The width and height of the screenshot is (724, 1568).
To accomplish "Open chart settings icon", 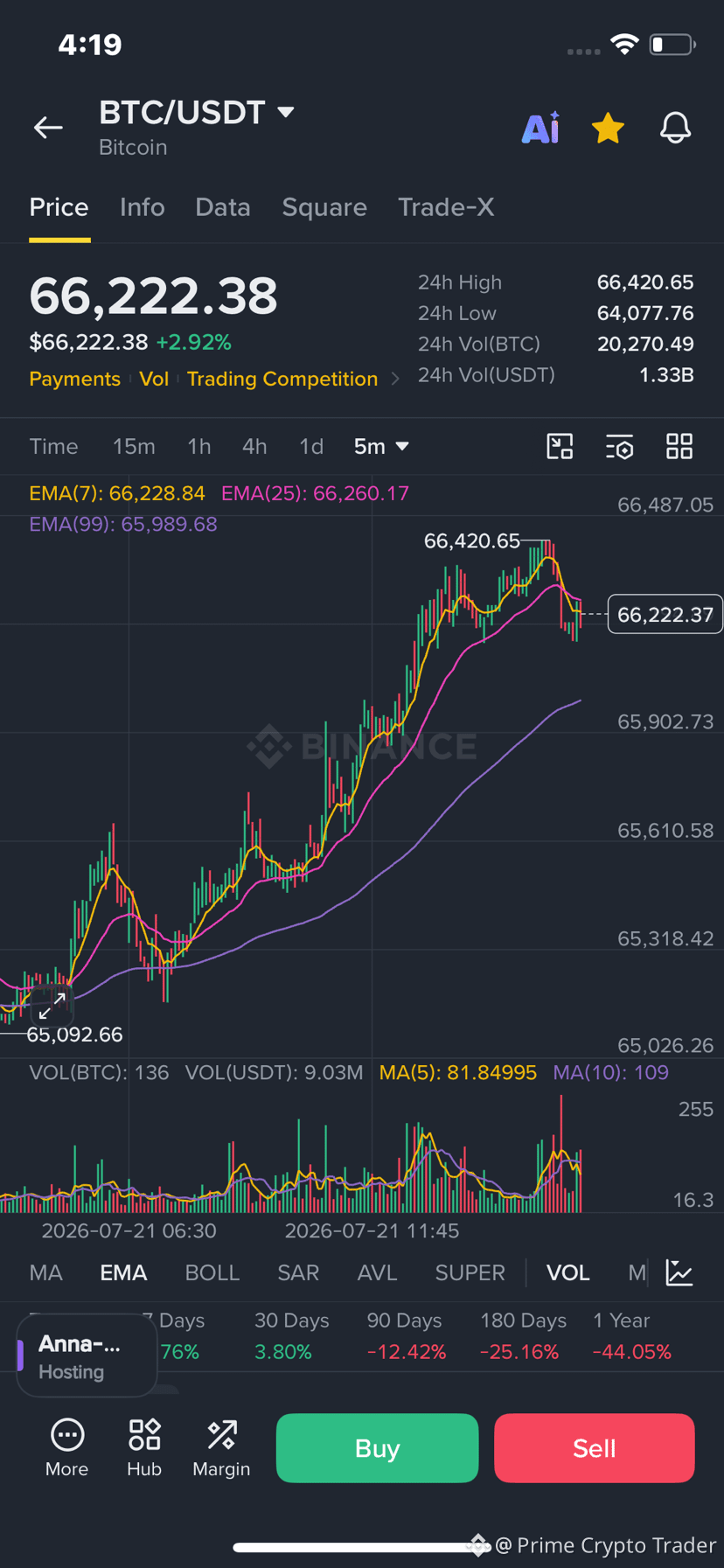I will [619, 447].
